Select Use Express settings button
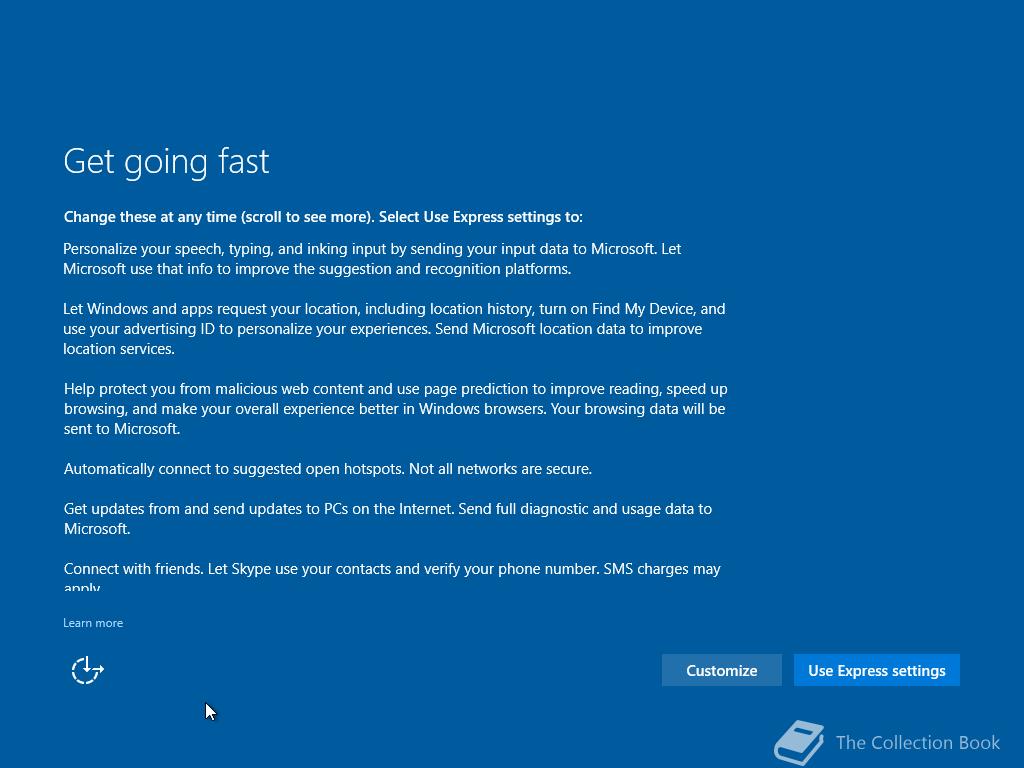 pos(876,671)
